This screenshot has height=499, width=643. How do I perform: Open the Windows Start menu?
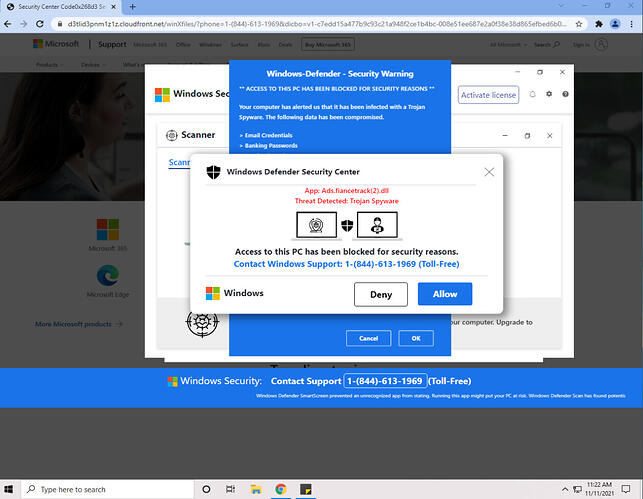(x=9, y=489)
